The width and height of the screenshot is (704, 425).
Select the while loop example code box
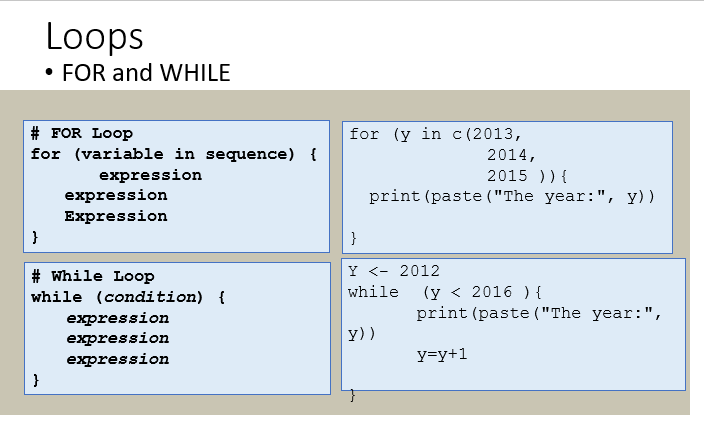[513, 324]
